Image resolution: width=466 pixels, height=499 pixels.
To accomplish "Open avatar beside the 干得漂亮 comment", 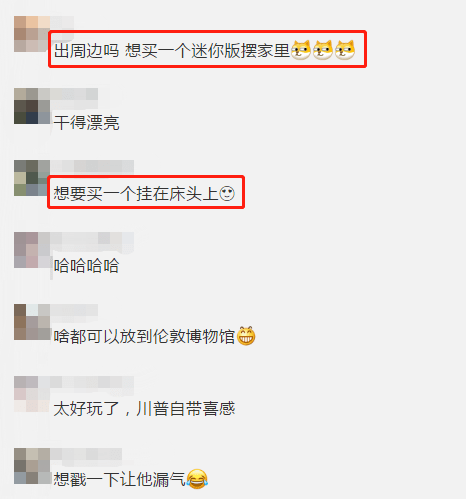I will [32, 106].
